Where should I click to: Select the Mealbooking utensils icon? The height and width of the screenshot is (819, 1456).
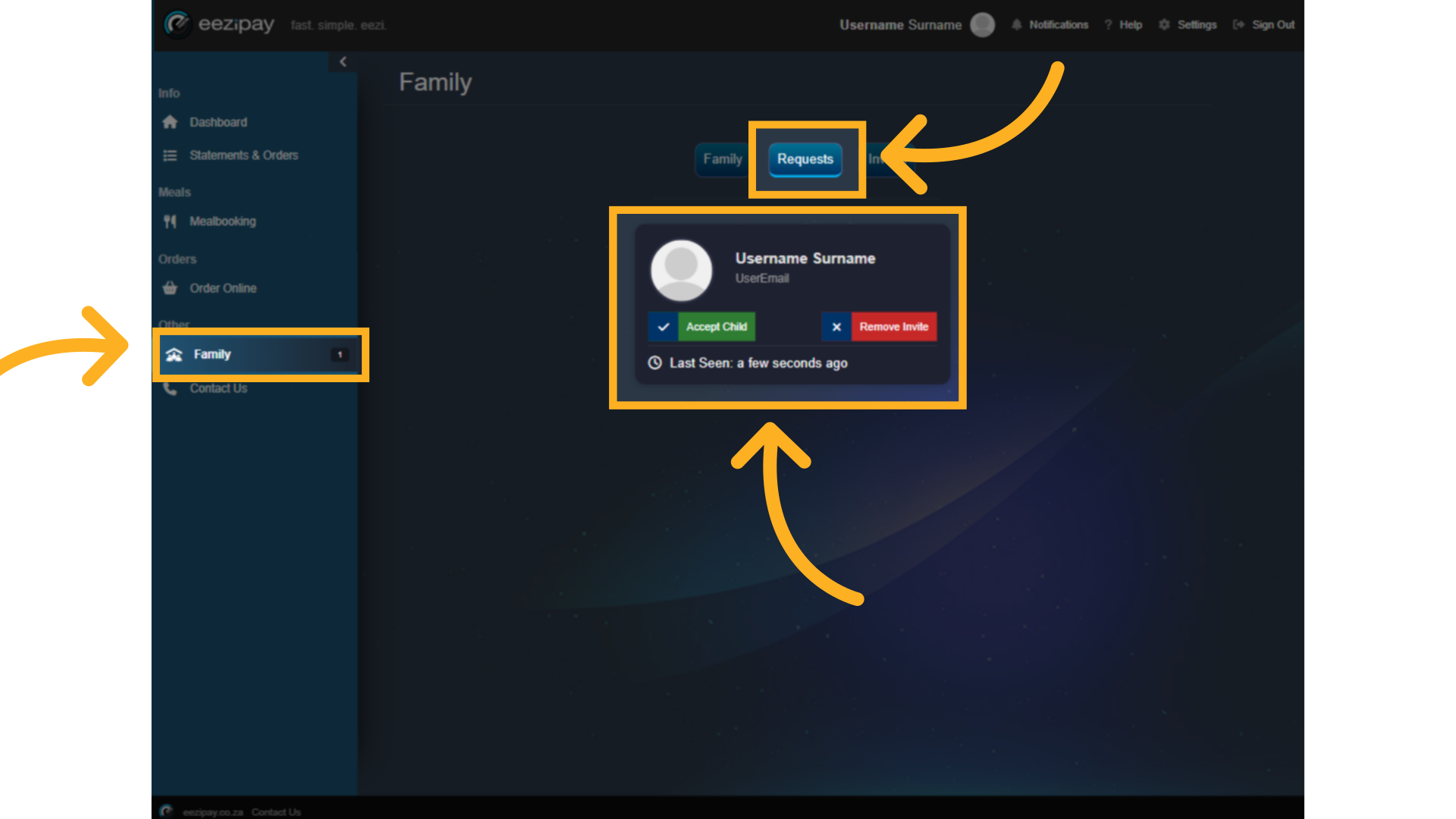[x=171, y=221]
